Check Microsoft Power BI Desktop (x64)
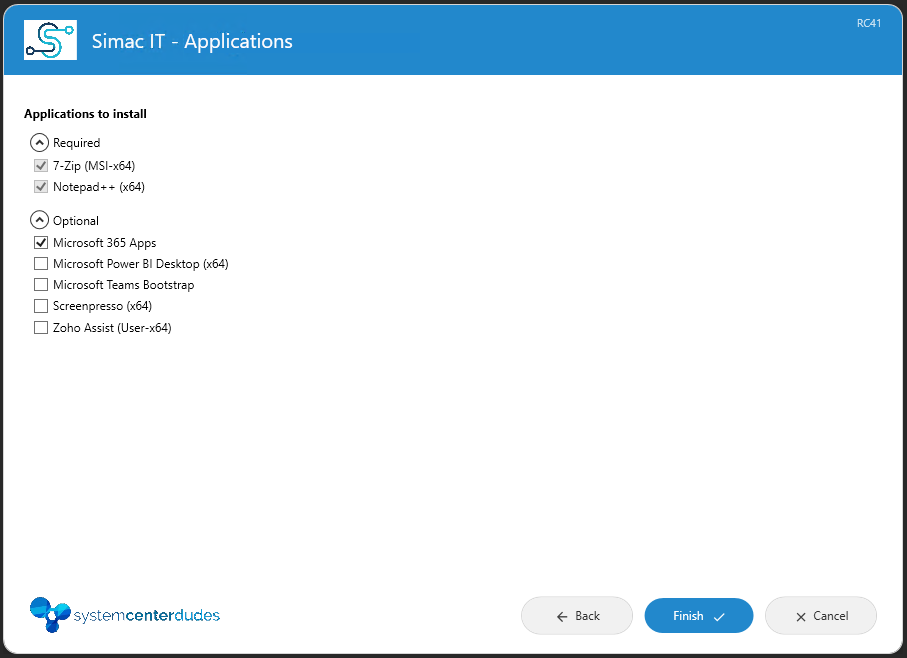The width and height of the screenshot is (907, 658). tap(40, 264)
